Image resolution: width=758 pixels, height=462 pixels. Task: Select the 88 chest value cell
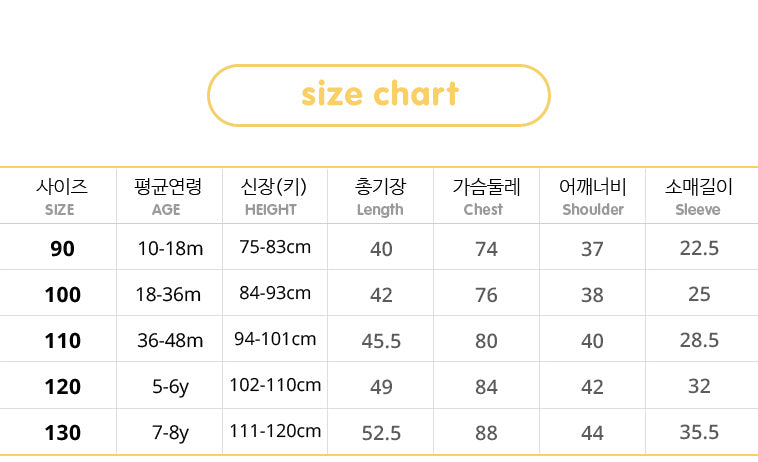pyautogui.click(x=486, y=432)
